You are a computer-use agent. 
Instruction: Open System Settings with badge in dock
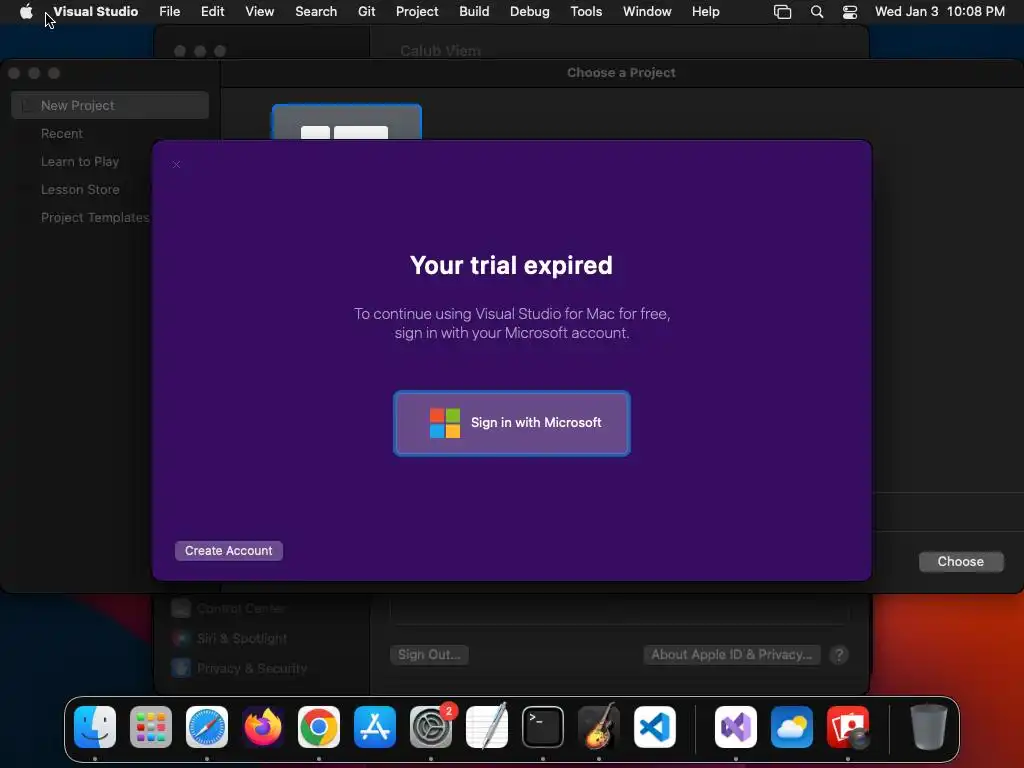click(x=431, y=727)
